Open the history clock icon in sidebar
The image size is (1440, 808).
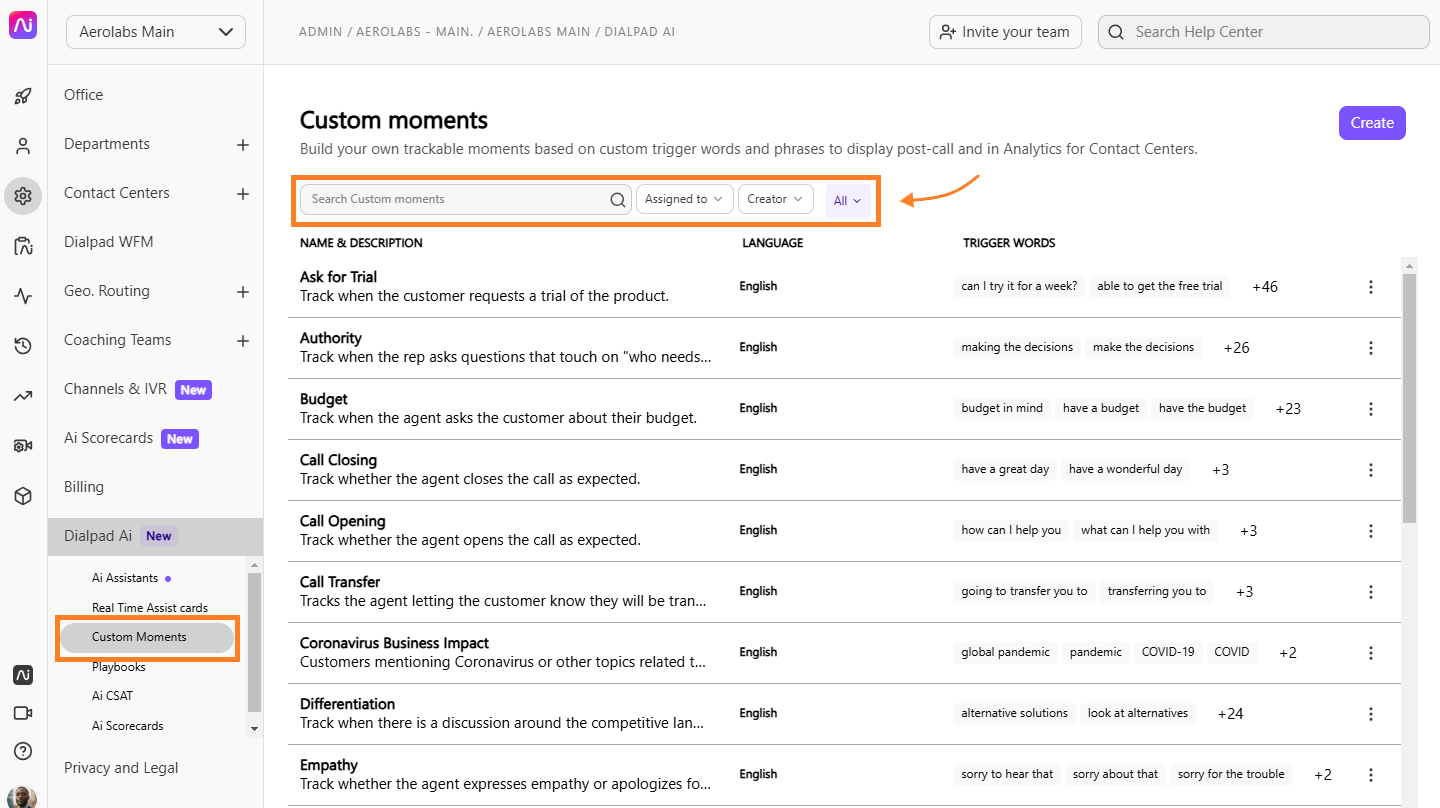(23, 346)
